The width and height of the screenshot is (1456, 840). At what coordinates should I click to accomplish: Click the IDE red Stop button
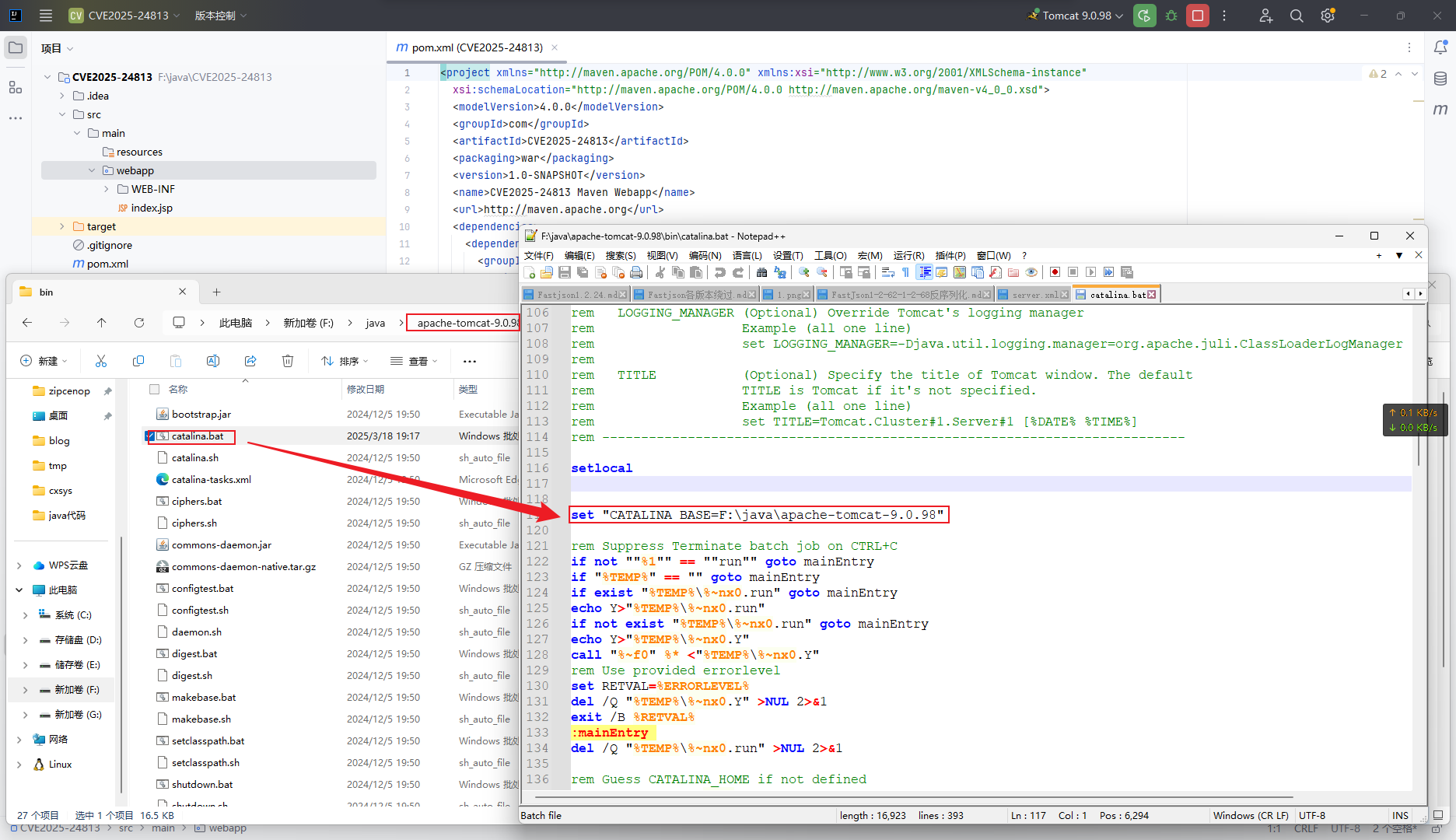(1198, 16)
